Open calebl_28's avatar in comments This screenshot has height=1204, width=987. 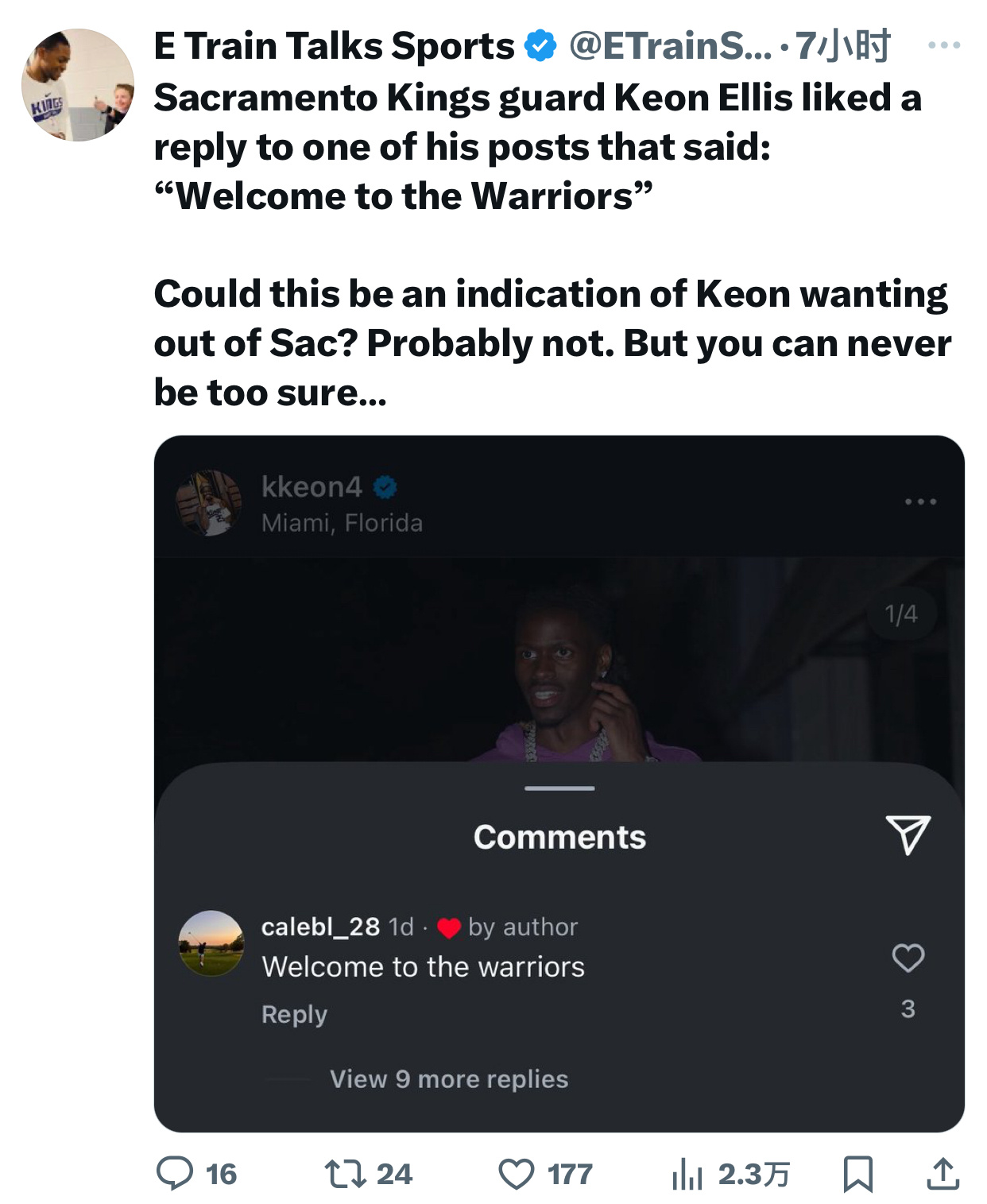[211, 943]
